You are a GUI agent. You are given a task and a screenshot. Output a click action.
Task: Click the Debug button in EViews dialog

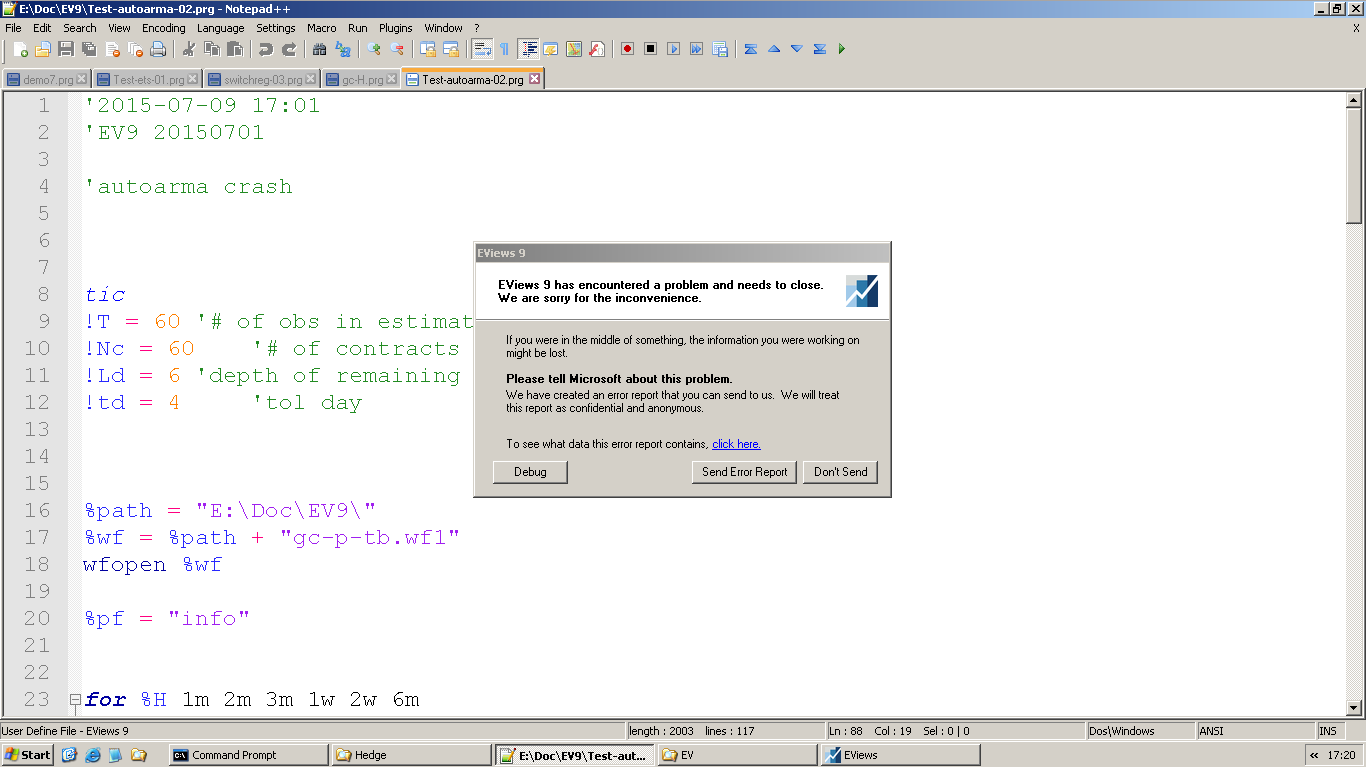(x=530, y=472)
